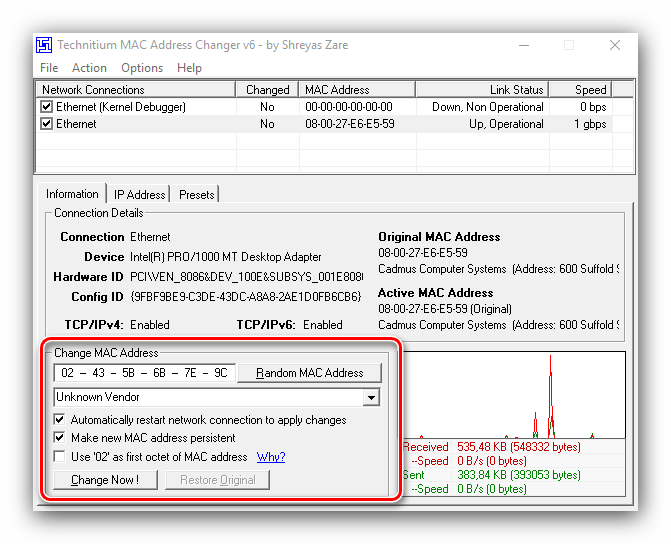Viewport: 671px width, 544px height.
Task: Select the Information tab
Action: point(72,194)
